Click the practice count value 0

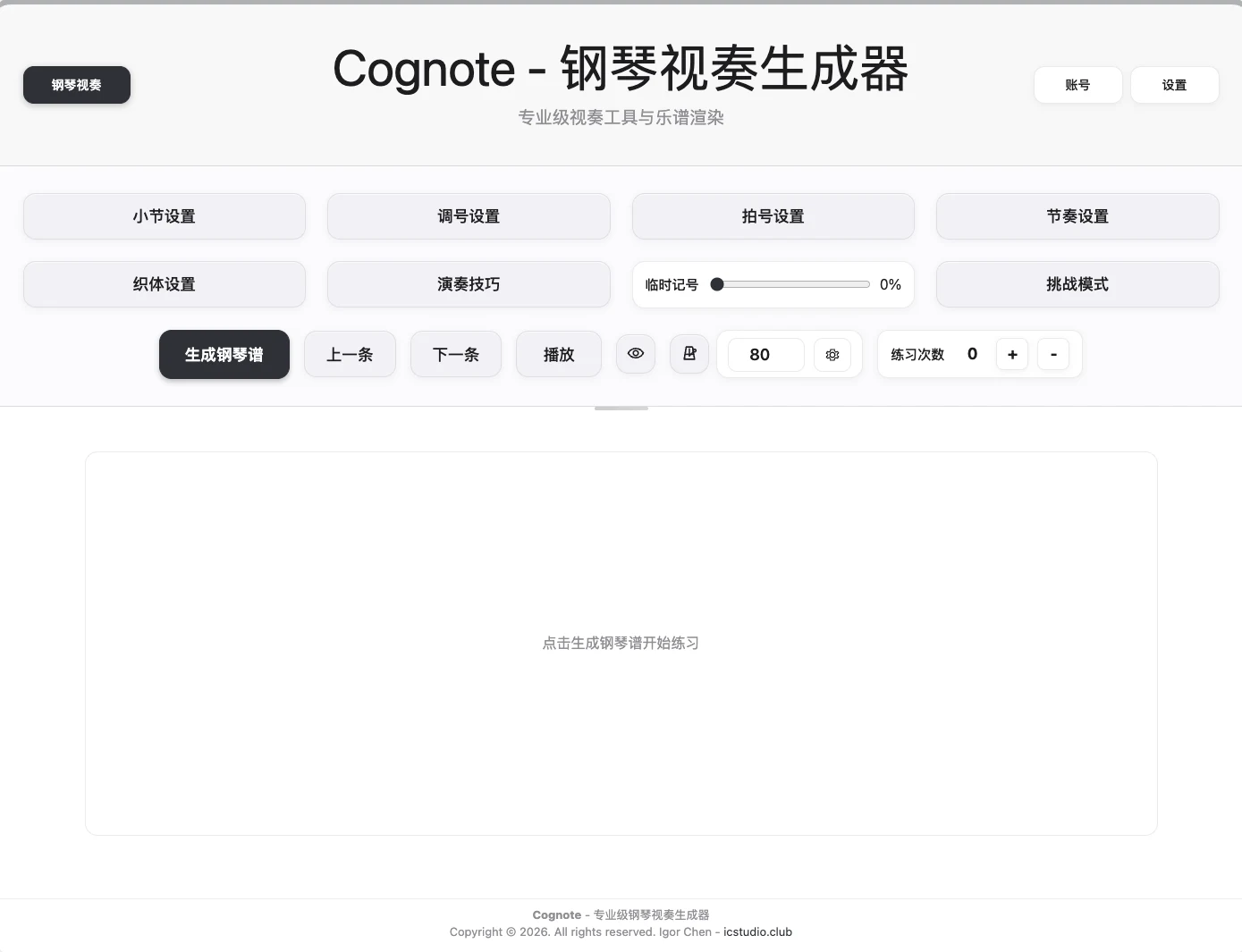click(972, 354)
